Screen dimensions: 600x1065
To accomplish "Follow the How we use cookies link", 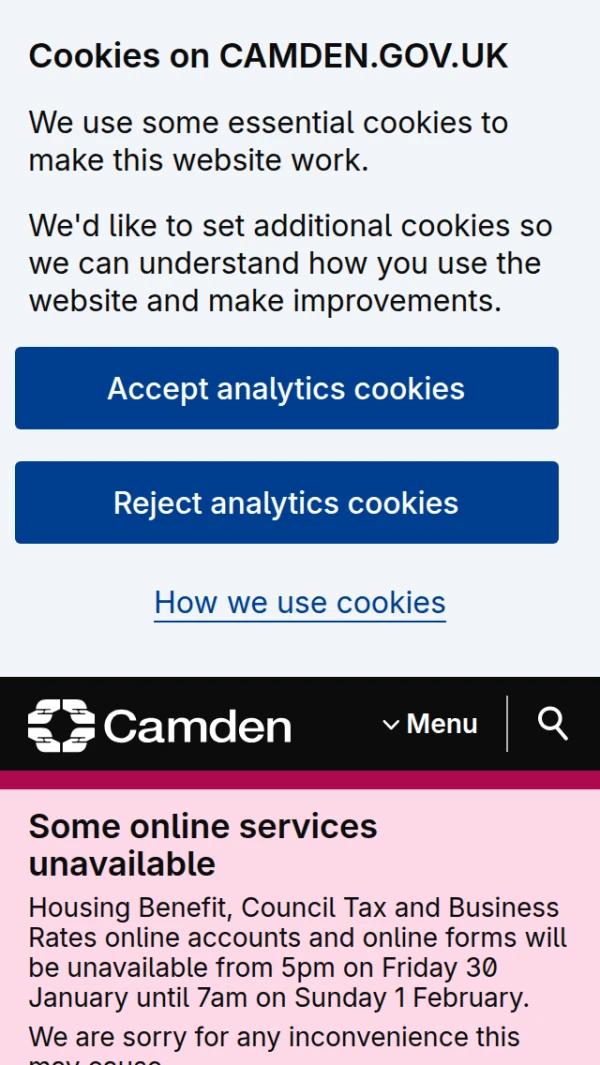I will coord(300,602).
